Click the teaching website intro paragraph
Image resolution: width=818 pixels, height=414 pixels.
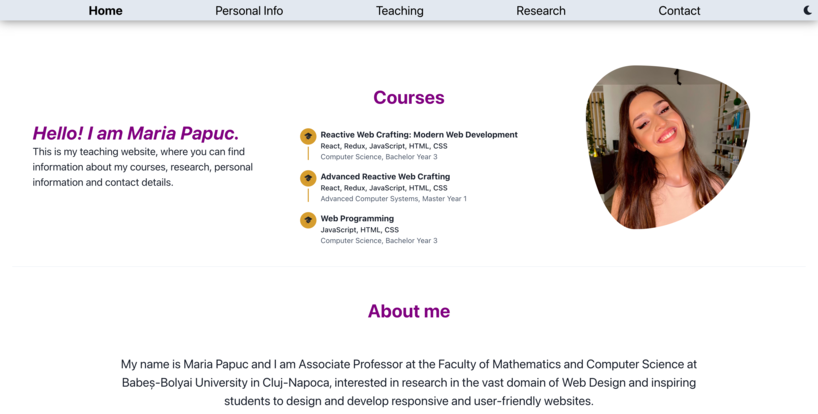point(142,167)
